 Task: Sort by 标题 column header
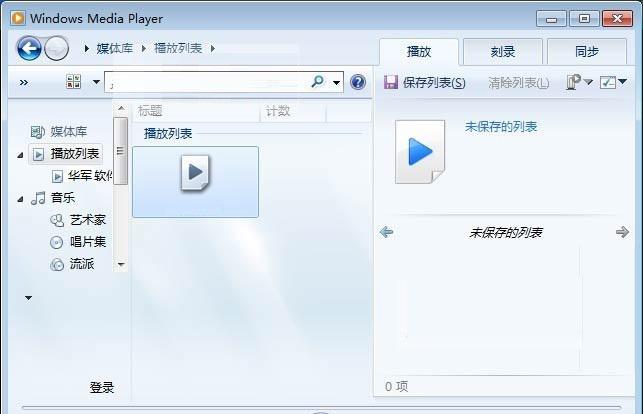coord(196,111)
